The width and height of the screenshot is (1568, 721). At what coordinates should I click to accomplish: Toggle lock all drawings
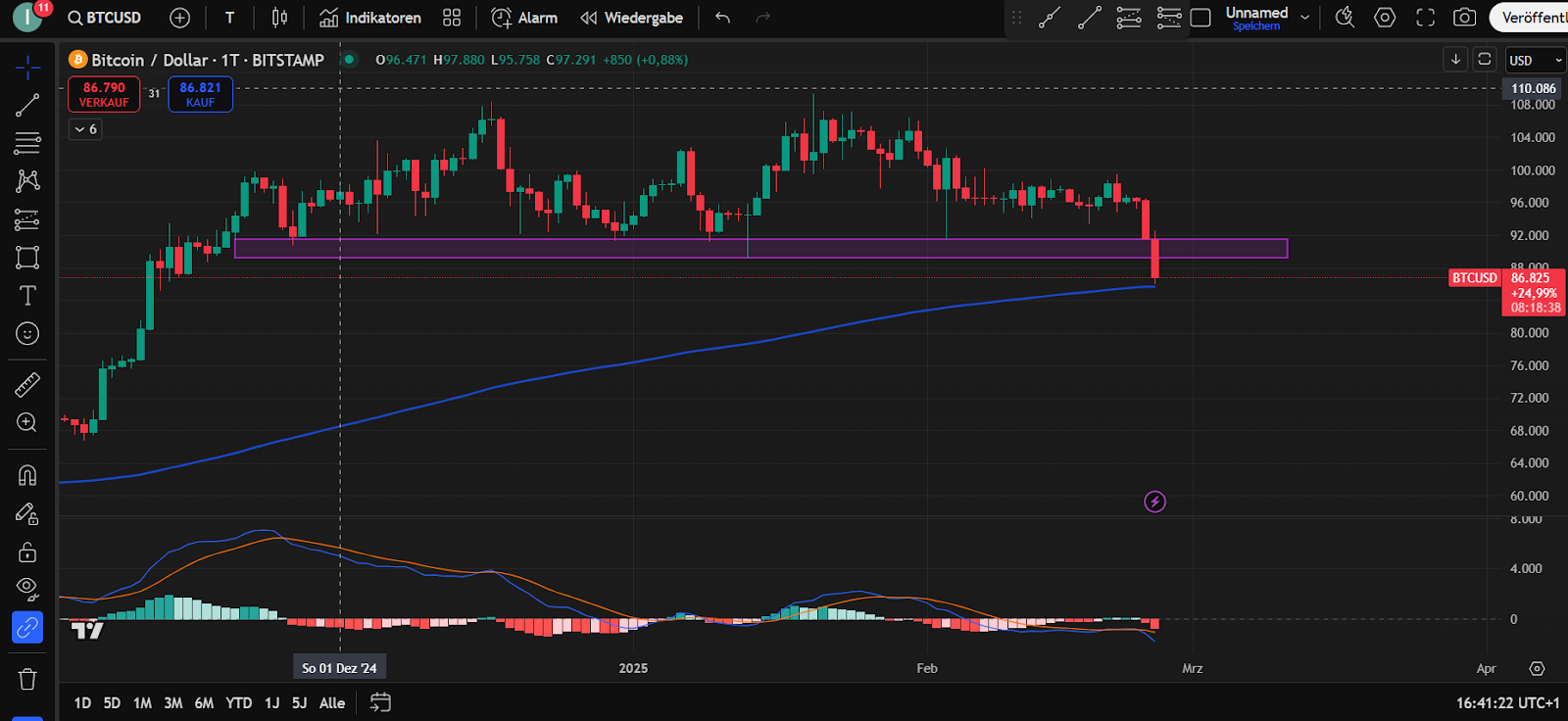tap(27, 552)
